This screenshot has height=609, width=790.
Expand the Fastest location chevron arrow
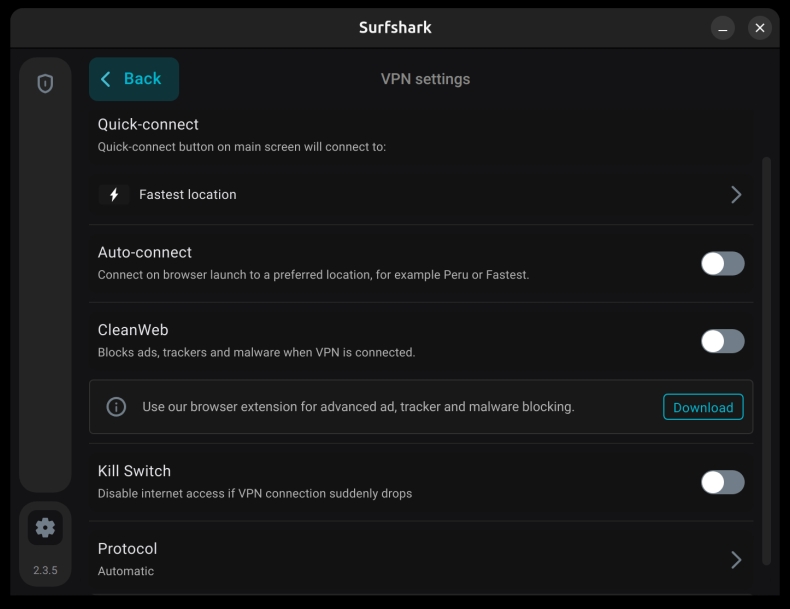736,195
